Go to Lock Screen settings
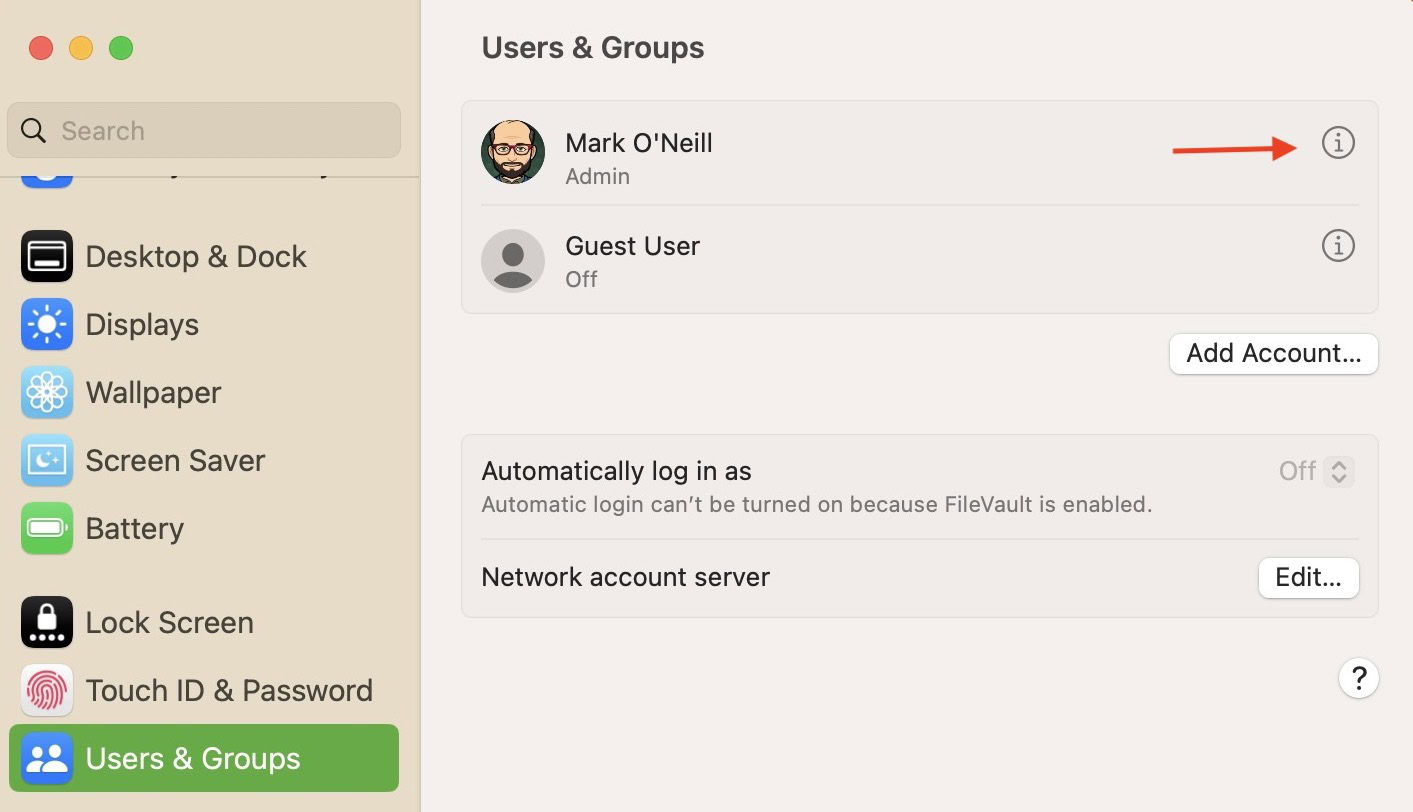This screenshot has height=812, width=1413. 170,623
